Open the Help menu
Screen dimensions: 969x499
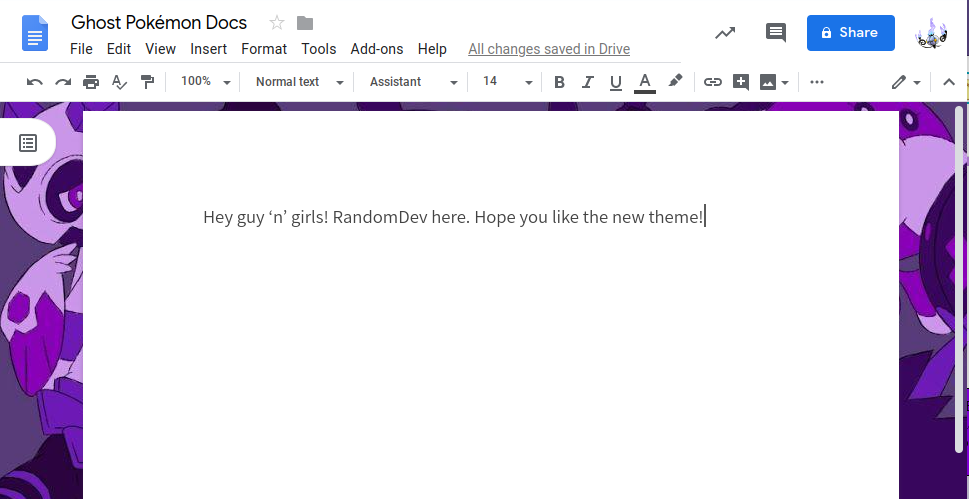[x=432, y=49]
